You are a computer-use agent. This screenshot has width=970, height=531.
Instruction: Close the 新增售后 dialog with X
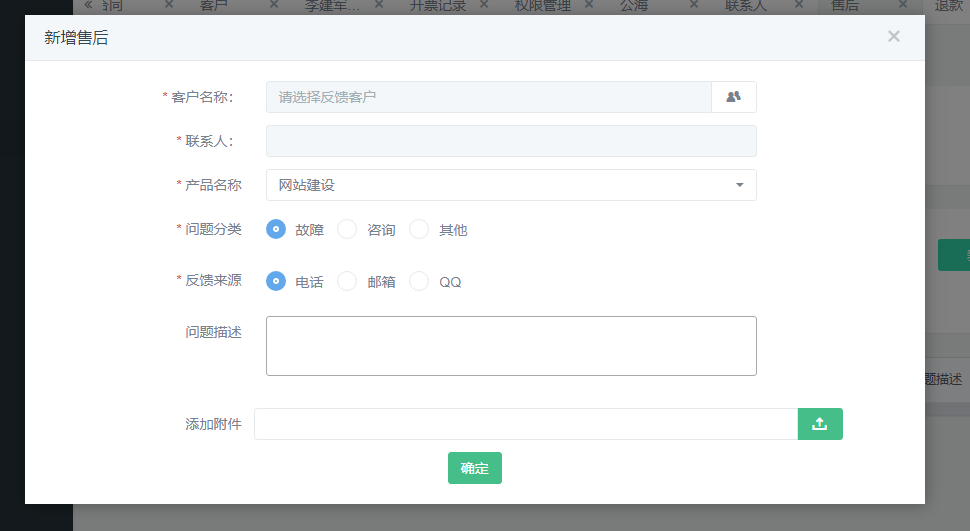(893, 37)
